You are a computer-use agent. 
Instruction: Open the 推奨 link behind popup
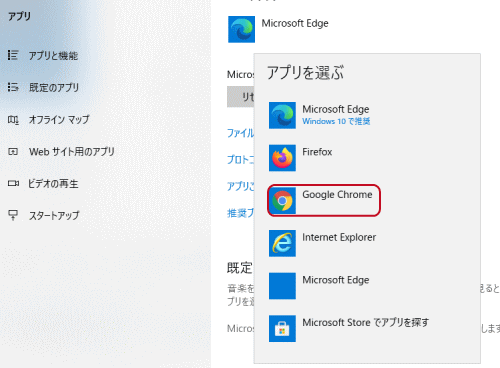tap(240, 213)
